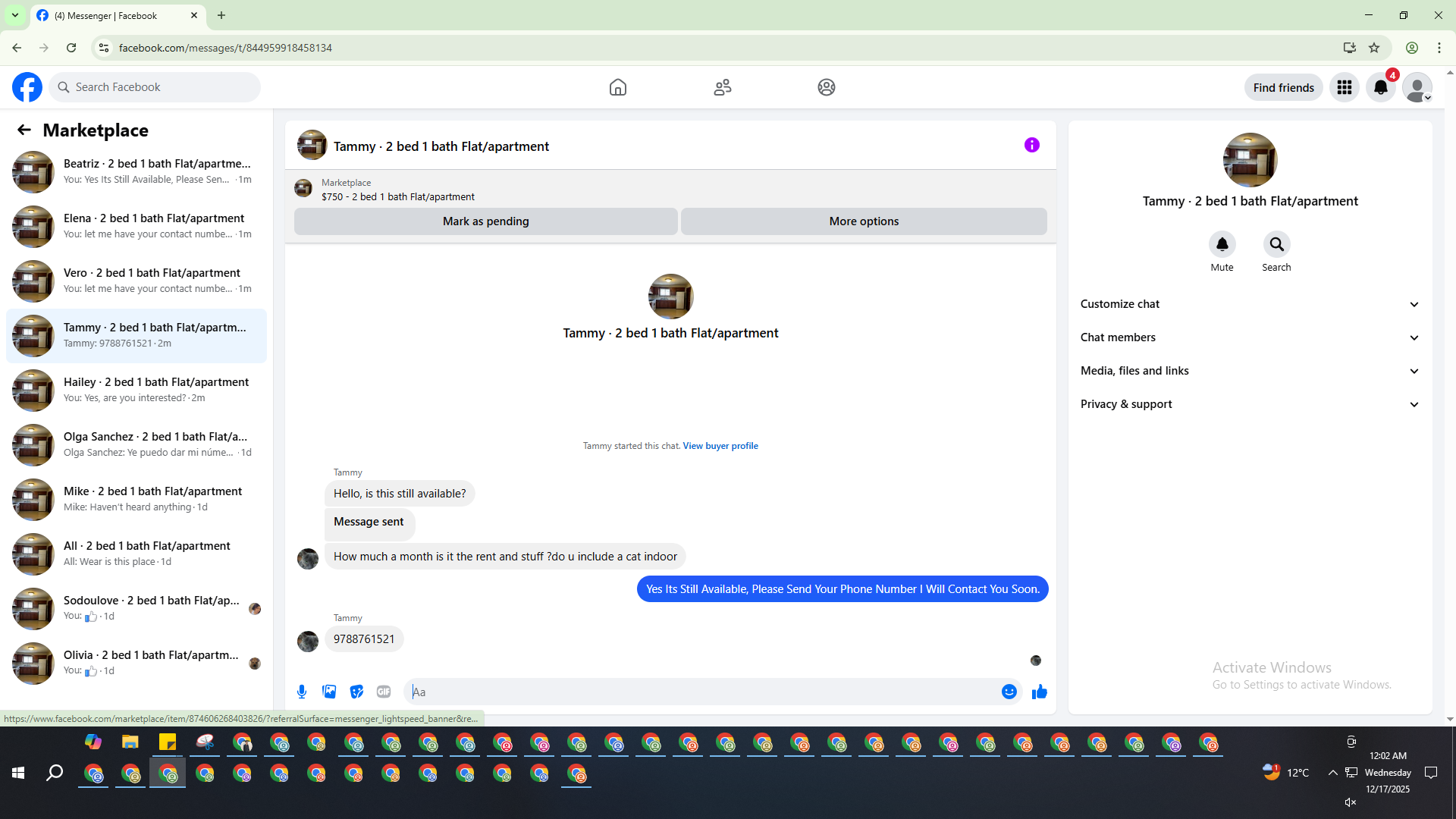Image resolution: width=1456 pixels, height=819 pixels.
Task: Go back from Marketplace chats list
Action: click(24, 130)
